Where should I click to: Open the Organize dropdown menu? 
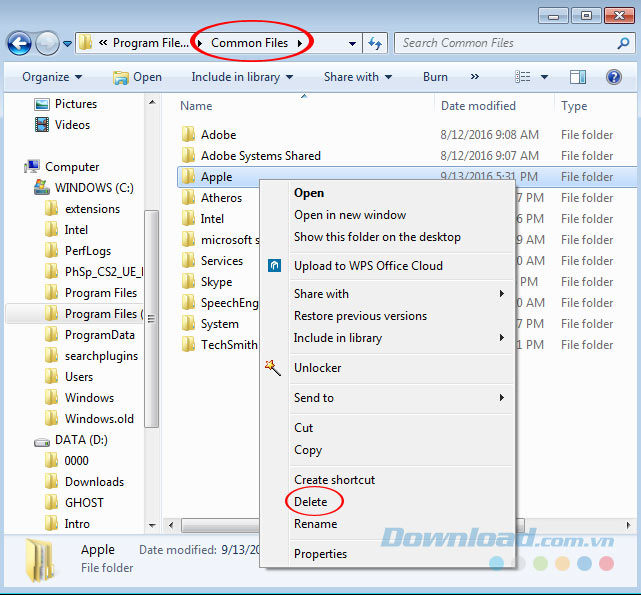point(52,77)
